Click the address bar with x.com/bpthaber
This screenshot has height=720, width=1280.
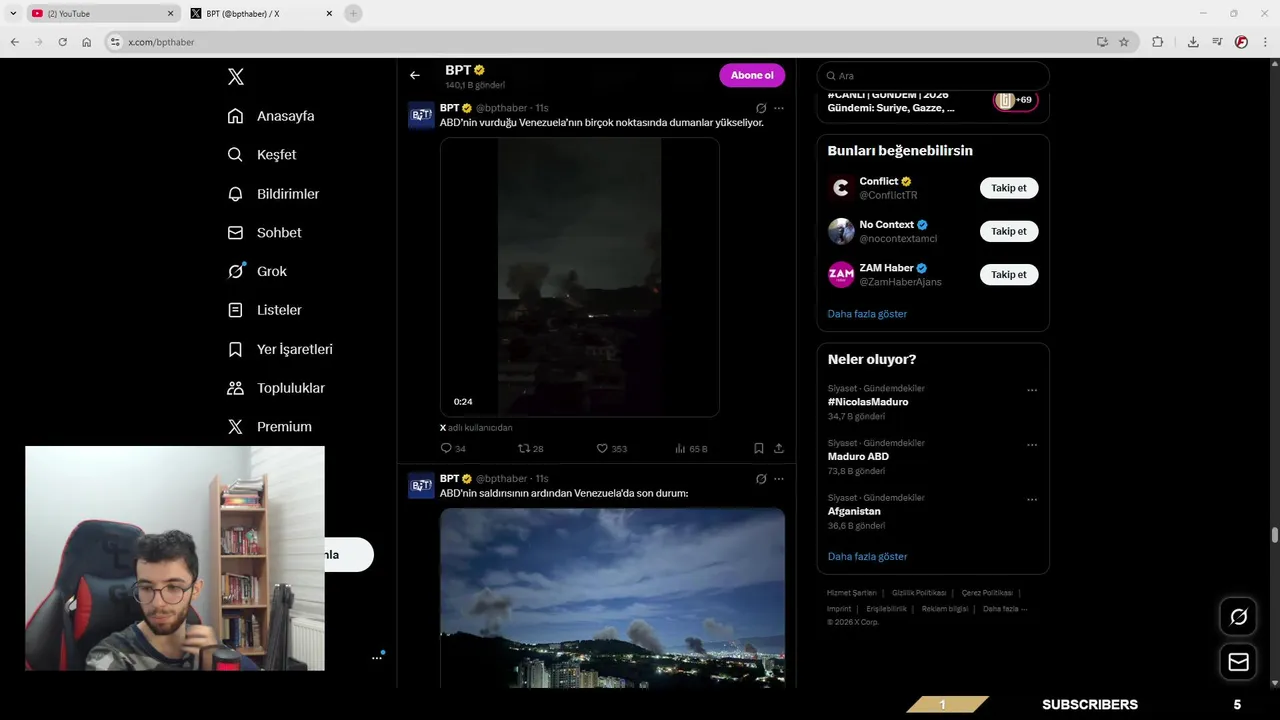(600, 42)
